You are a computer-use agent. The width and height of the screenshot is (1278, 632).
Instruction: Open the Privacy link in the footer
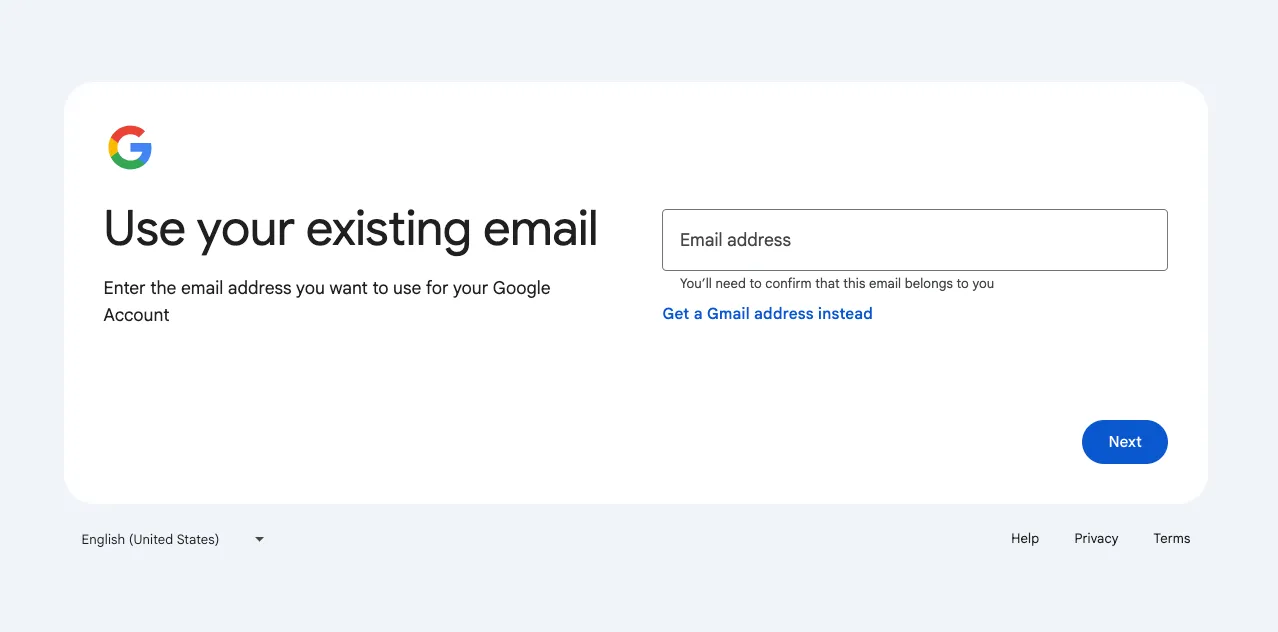click(1096, 539)
